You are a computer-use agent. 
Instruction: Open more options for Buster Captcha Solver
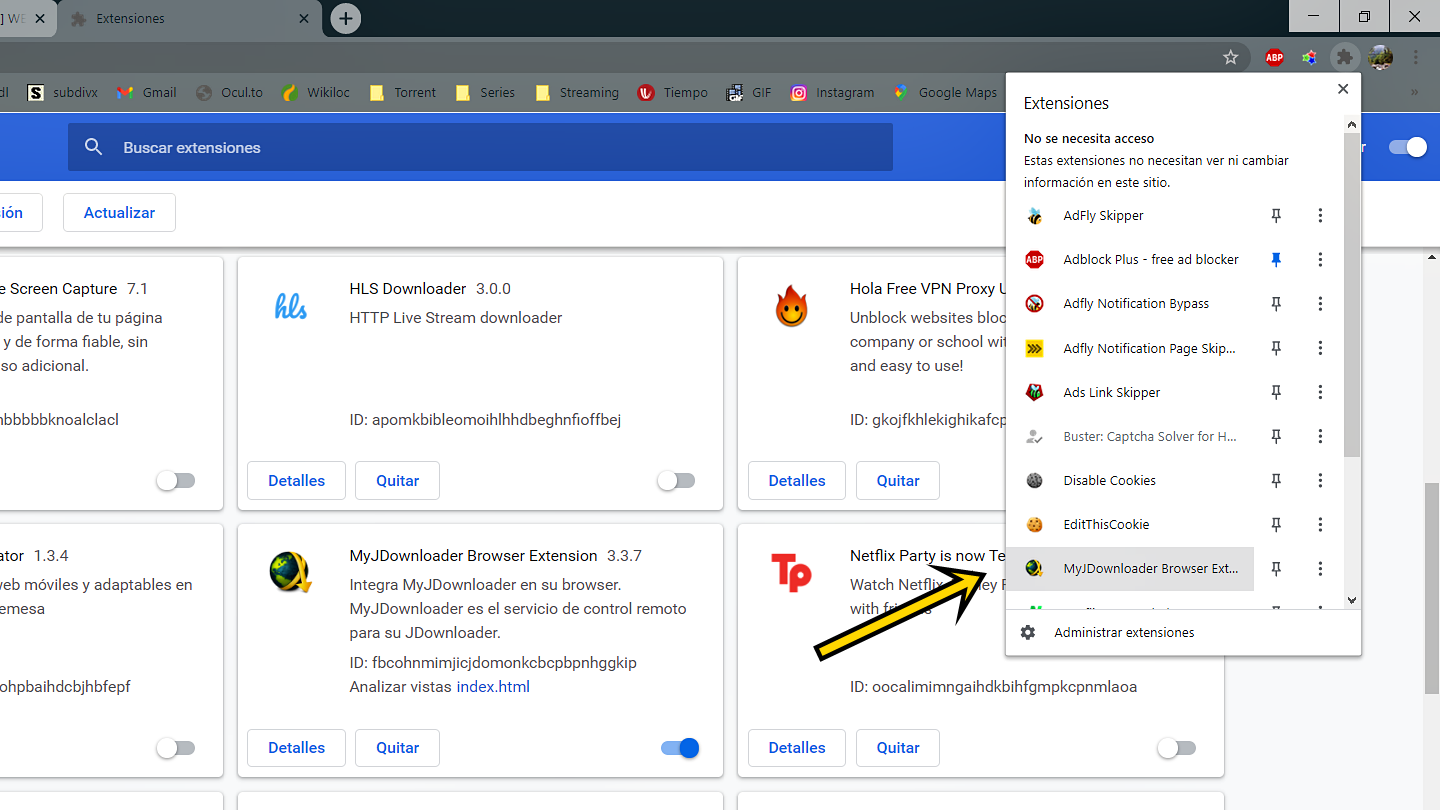click(1320, 436)
